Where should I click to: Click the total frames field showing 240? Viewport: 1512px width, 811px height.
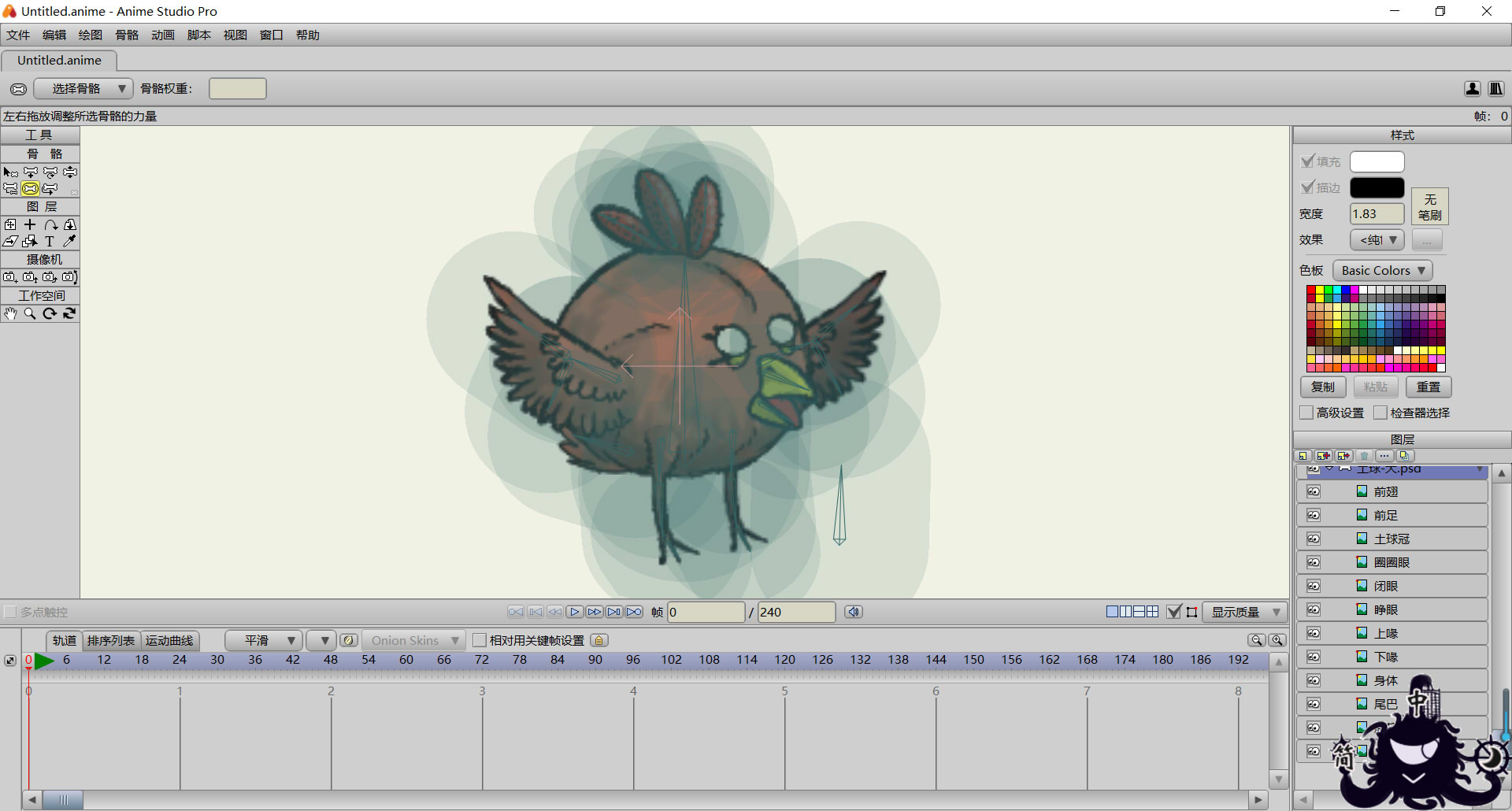[x=796, y=612]
